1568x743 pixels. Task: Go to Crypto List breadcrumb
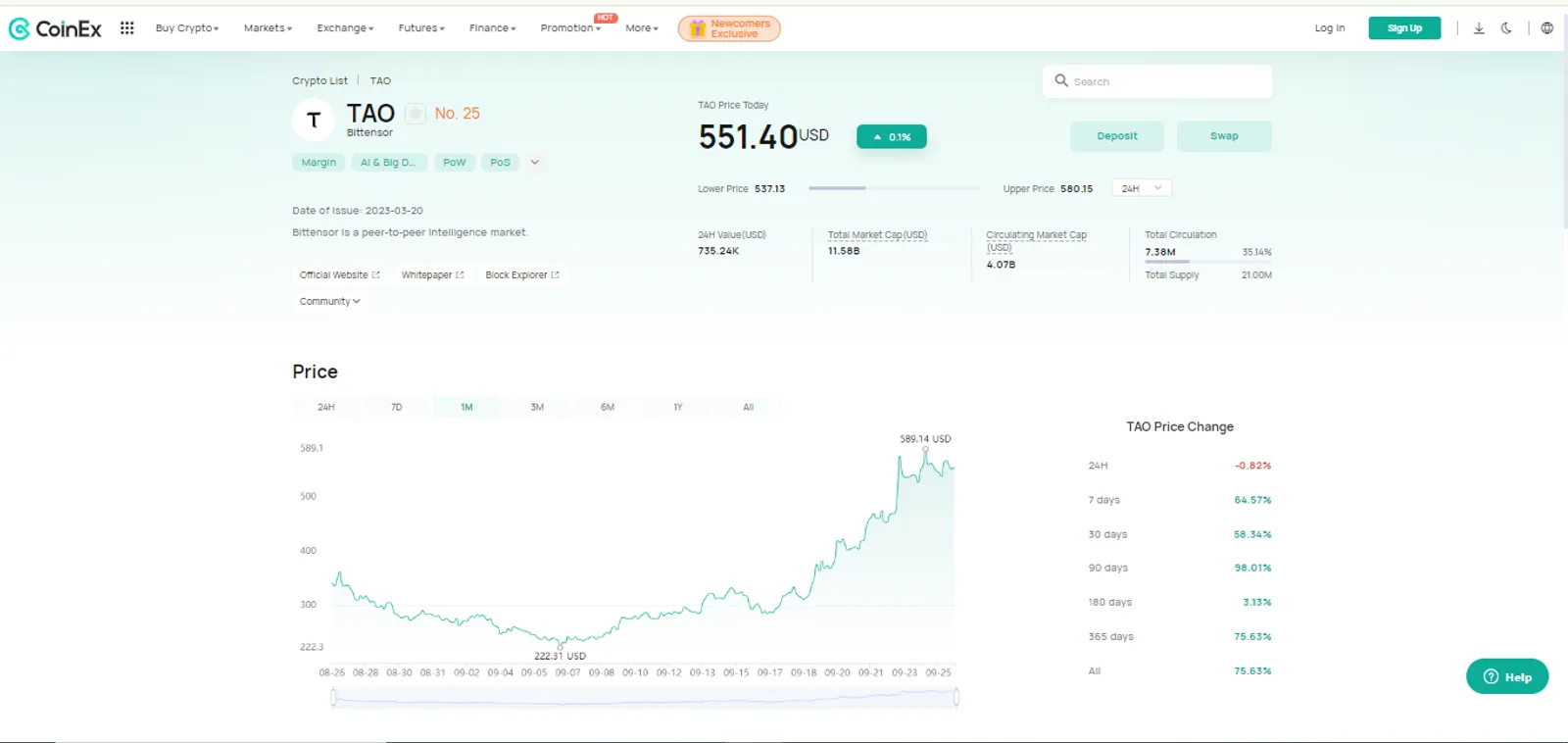pos(319,80)
